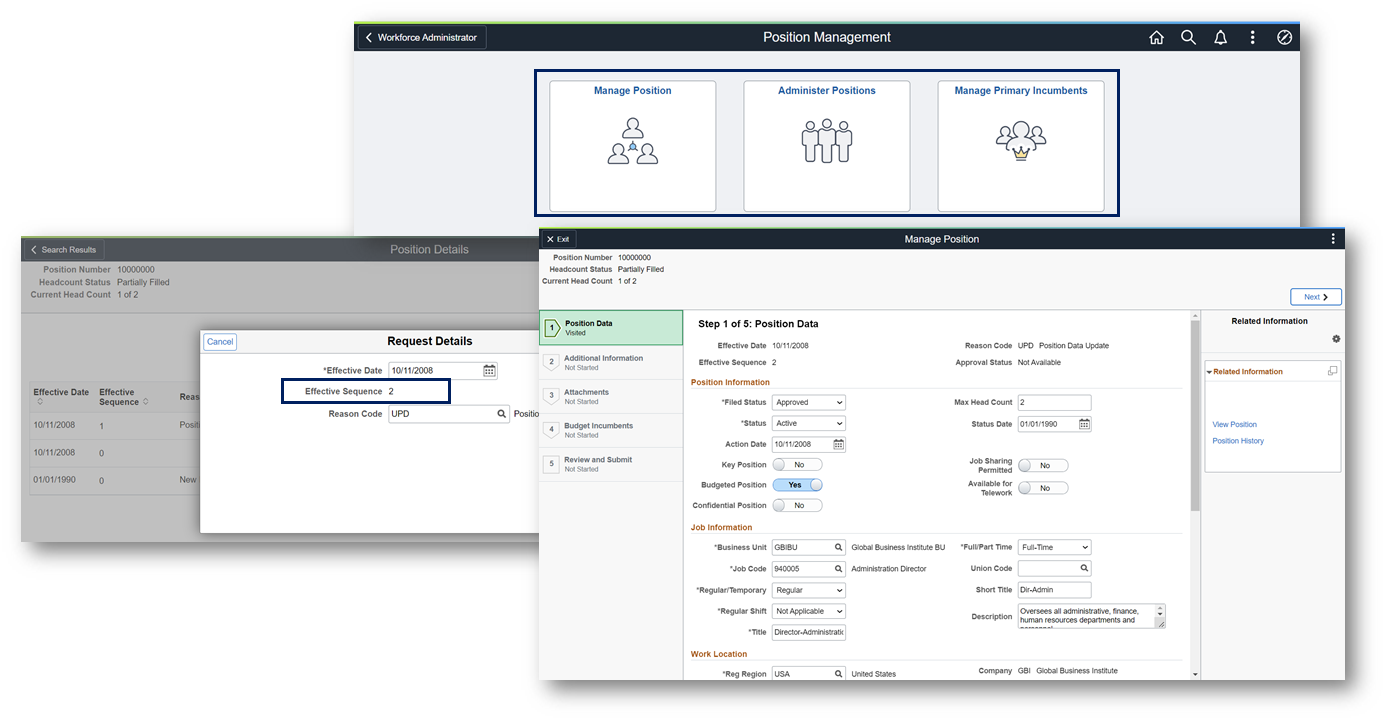Go back to Search Results
The image size is (1387, 722).
[63, 250]
